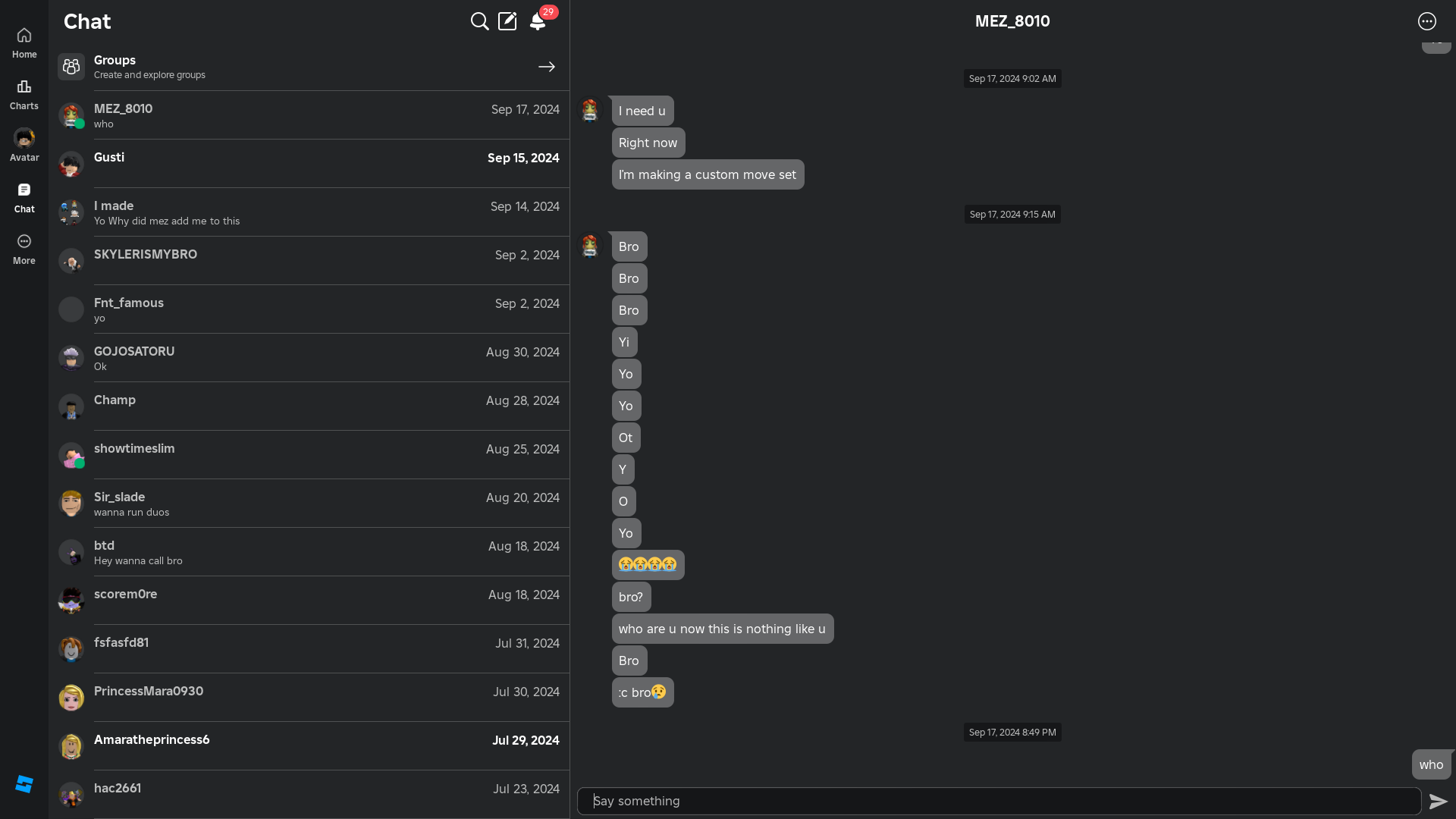
Task: Click the Say something message field
Action: (998, 802)
